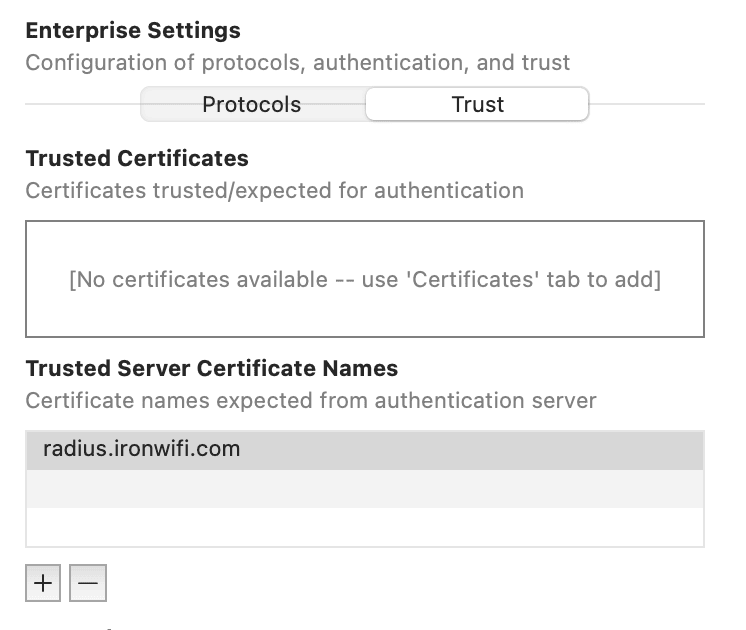Screen dimensions: 746x630
Task: Click the Trusted Certificates heading
Action: point(137,158)
